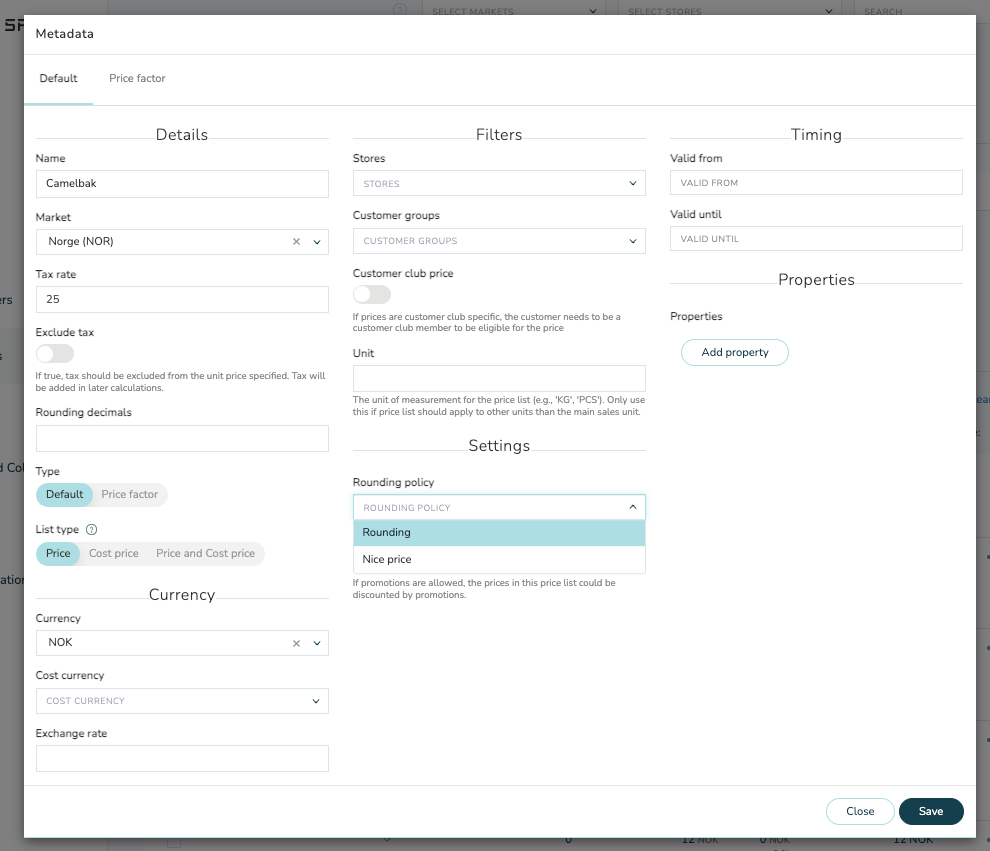
Task: Enable the Customer club price switch
Action: 372,295
